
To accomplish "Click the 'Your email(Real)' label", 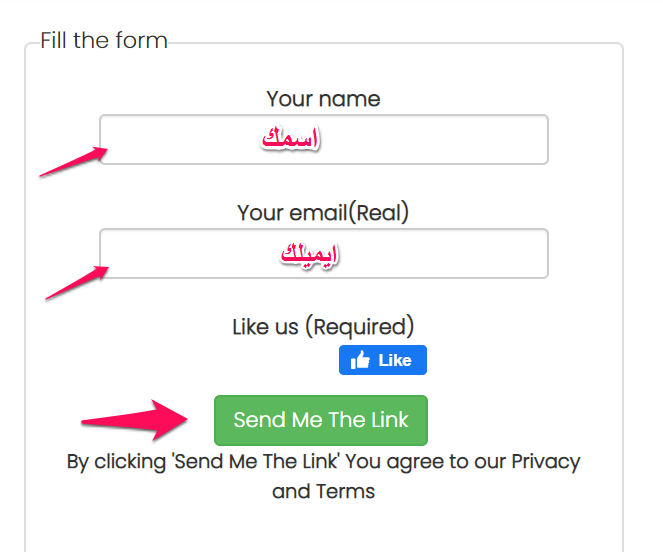I will (x=323, y=212).
